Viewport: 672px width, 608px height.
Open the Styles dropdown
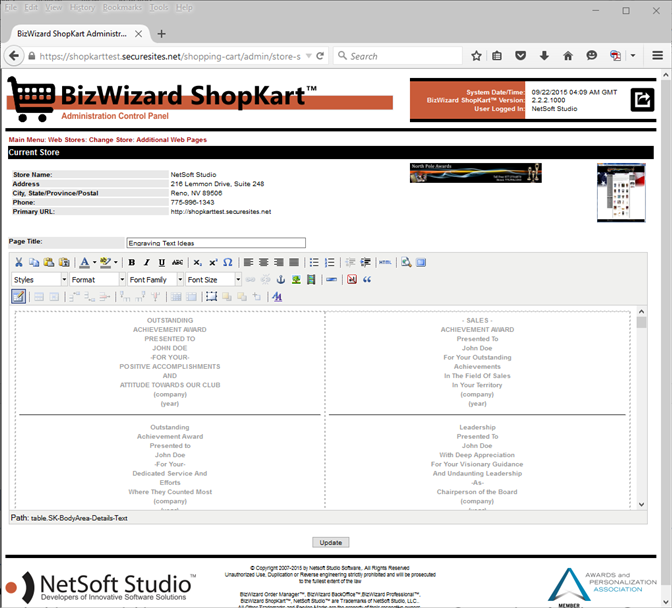[x=39, y=280]
